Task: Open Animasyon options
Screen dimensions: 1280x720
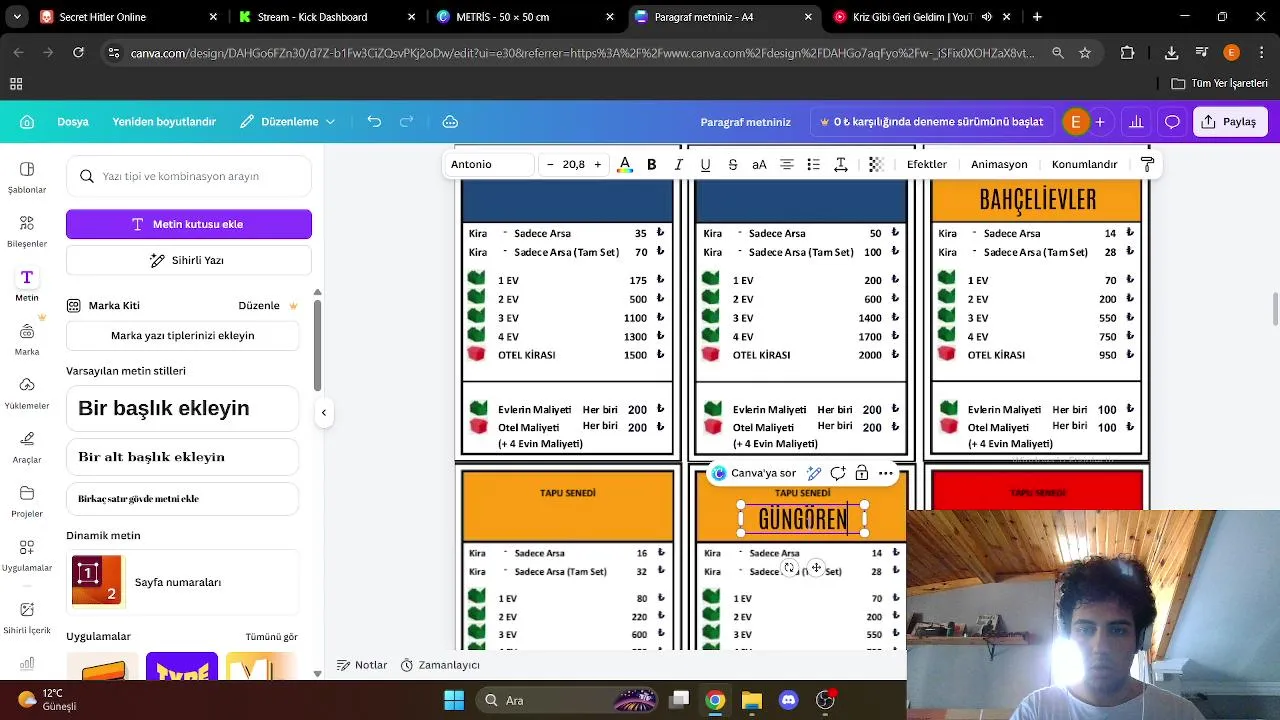Action: [999, 164]
